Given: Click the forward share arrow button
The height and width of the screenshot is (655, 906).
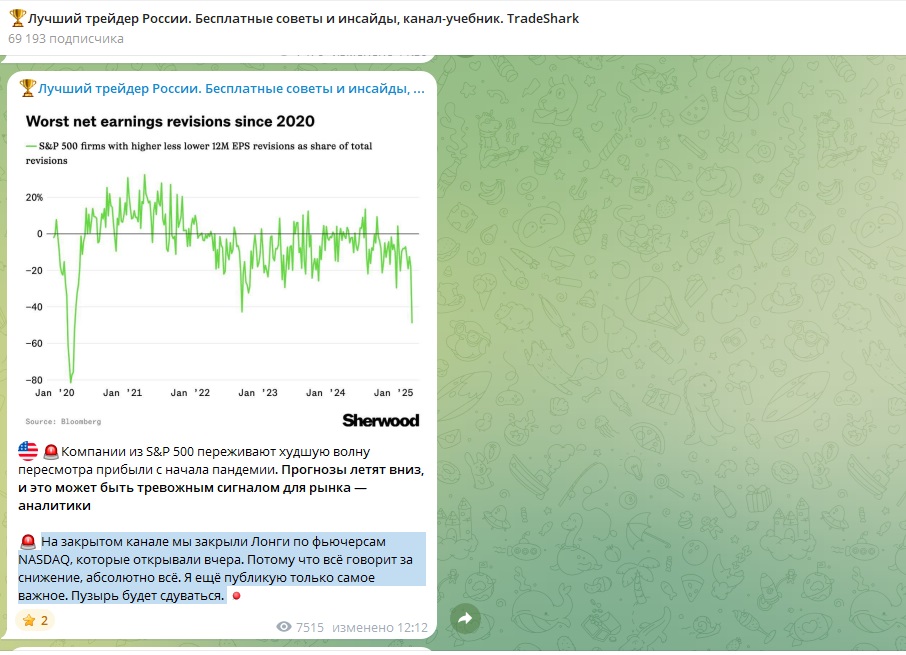Looking at the screenshot, I should pyautogui.click(x=464, y=619).
